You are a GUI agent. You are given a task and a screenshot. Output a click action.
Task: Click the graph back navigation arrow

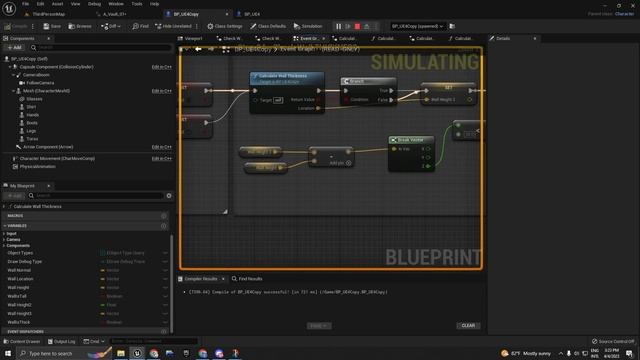click(x=198, y=49)
